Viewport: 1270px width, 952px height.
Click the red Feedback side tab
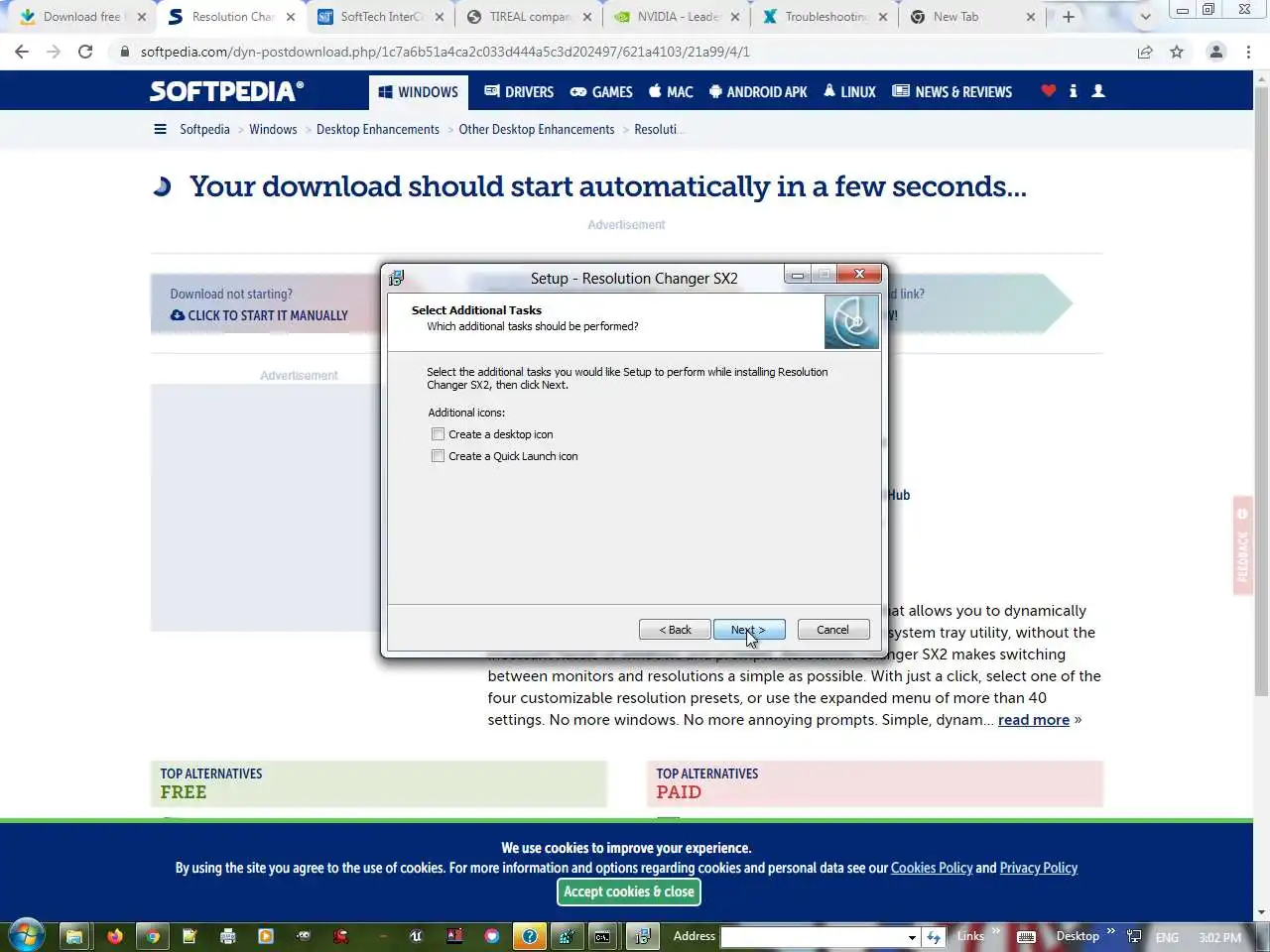[1242, 545]
